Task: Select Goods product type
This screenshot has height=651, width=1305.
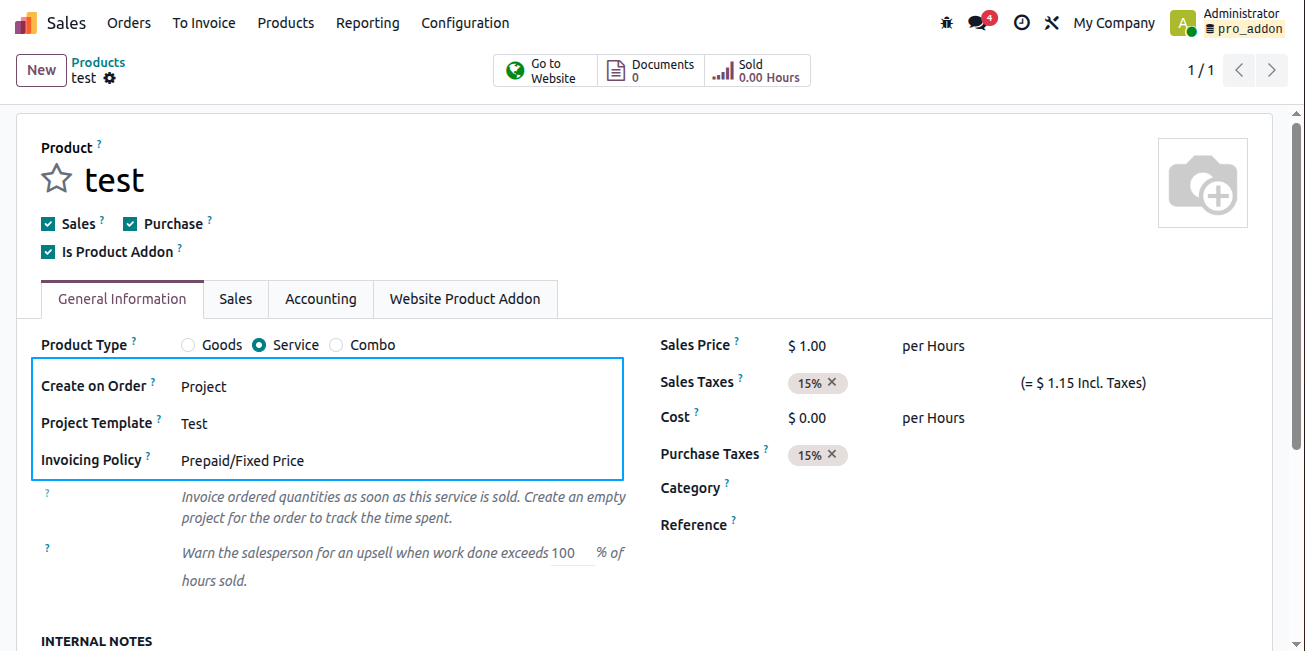Action: click(x=188, y=345)
